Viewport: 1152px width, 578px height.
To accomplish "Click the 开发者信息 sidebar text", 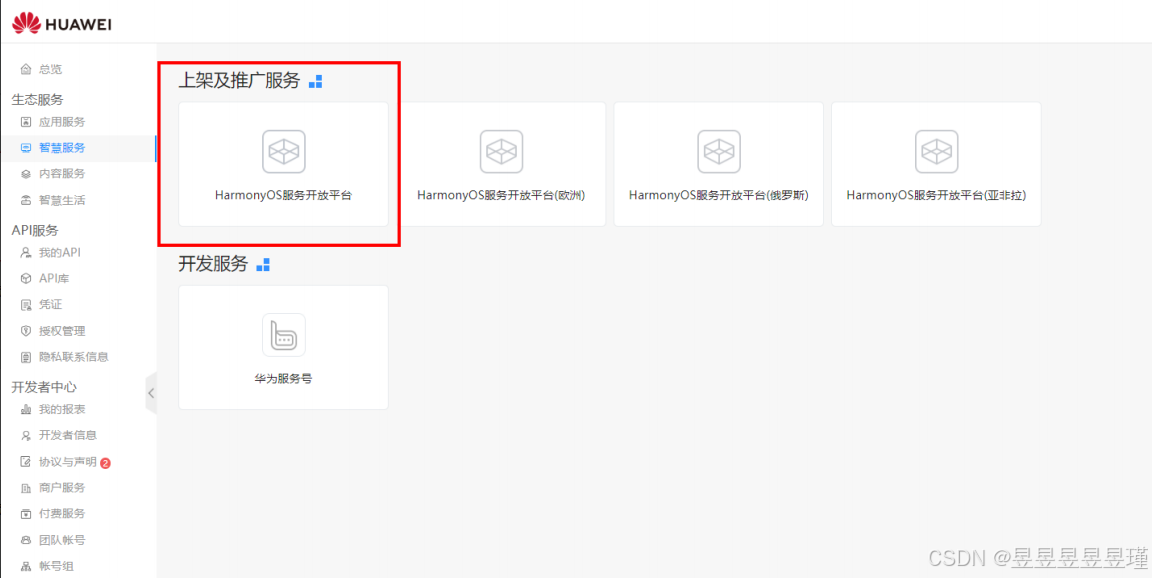I will click(68, 435).
